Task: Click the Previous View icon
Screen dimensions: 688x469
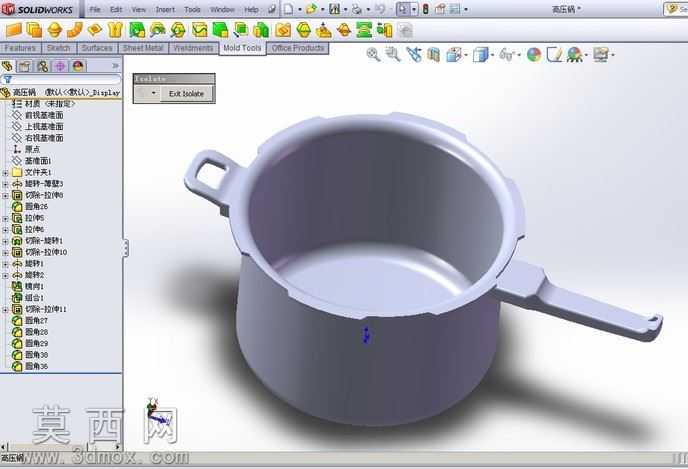Action: (413, 55)
